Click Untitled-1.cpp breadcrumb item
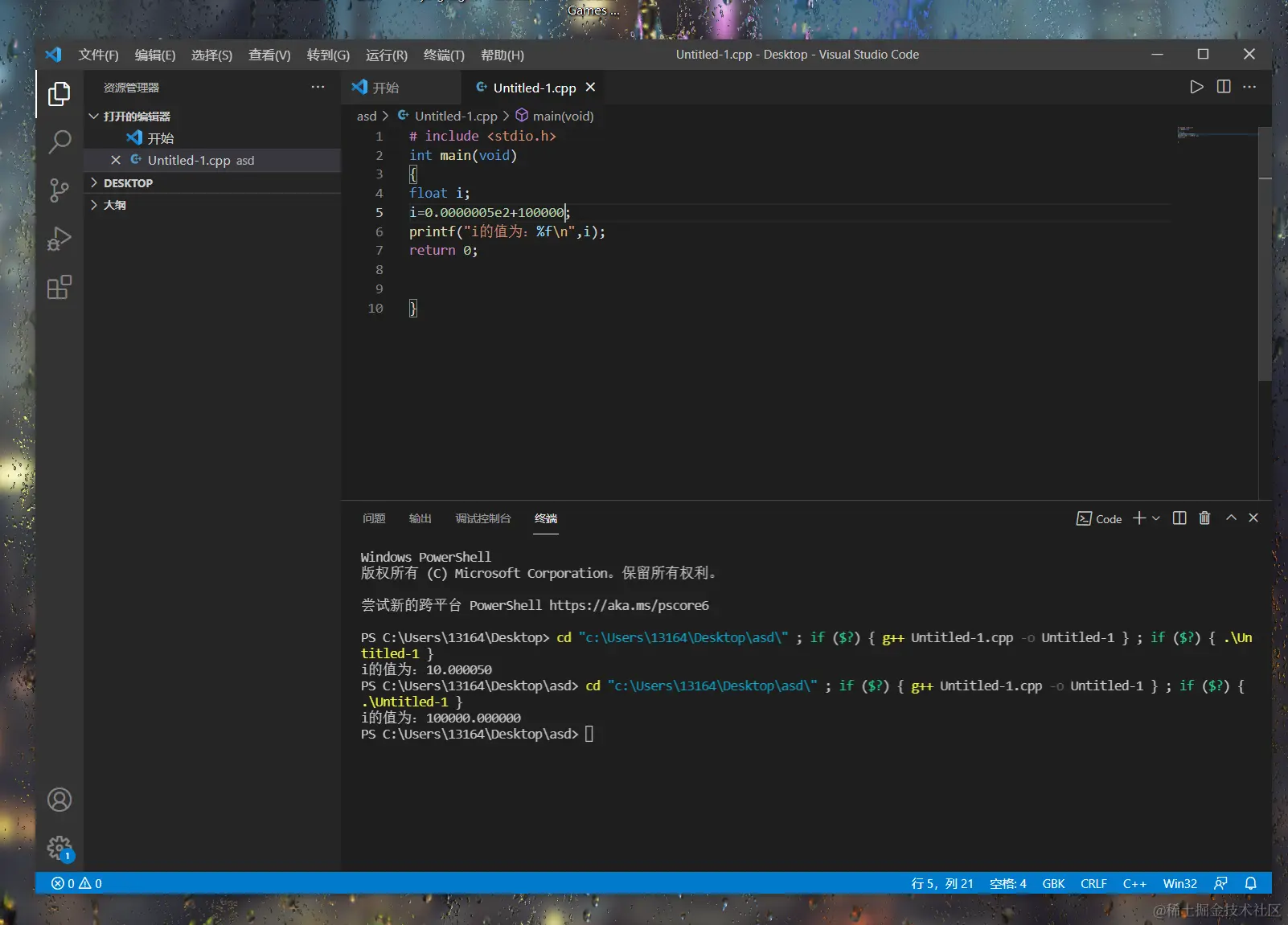 click(448, 117)
